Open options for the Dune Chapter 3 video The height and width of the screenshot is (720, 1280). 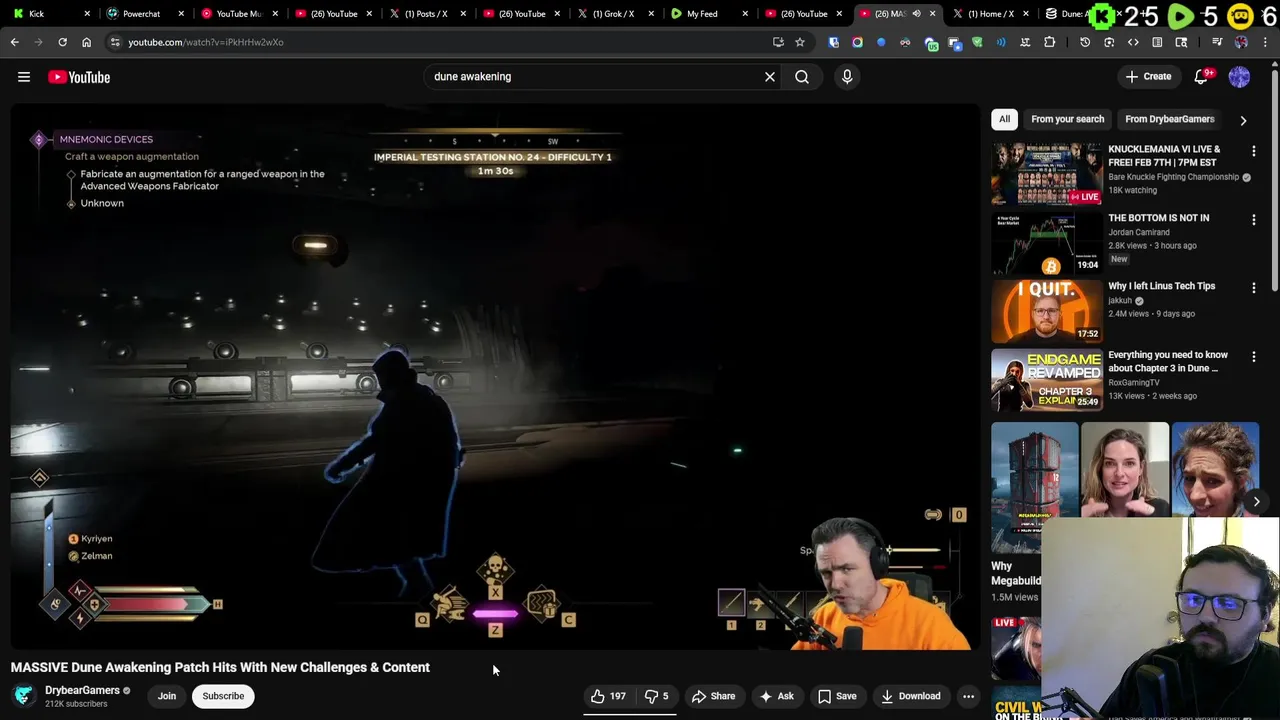pyautogui.click(x=1254, y=356)
